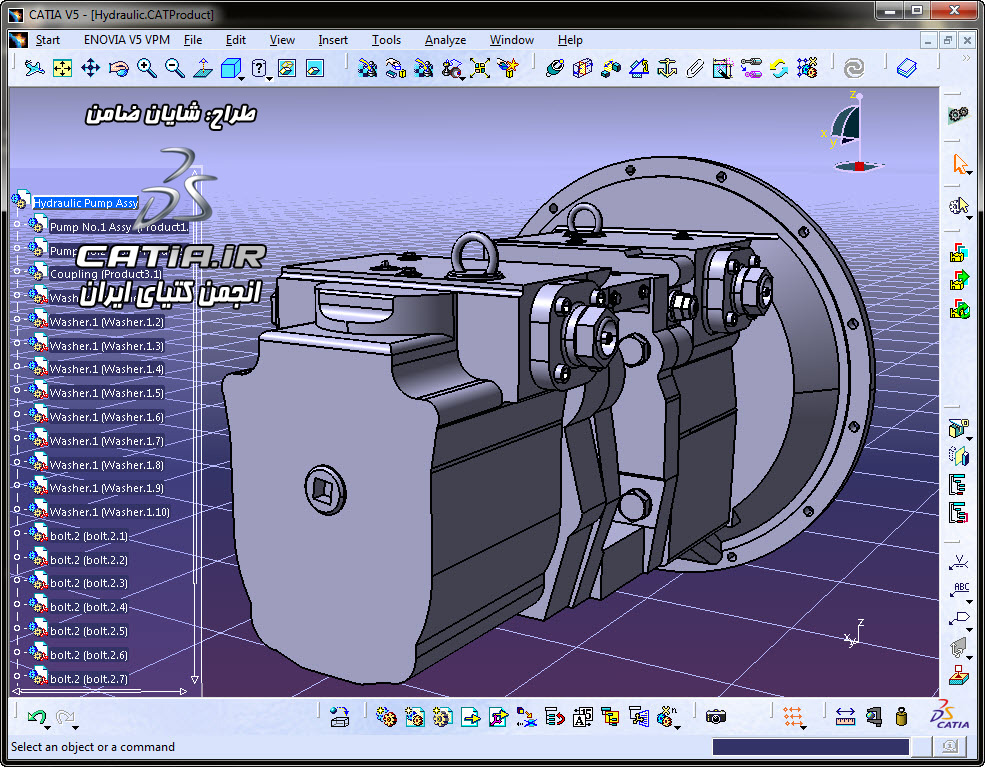
Task: Select bolt.2 (bolt.2.1) in tree
Action: (89, 536)
